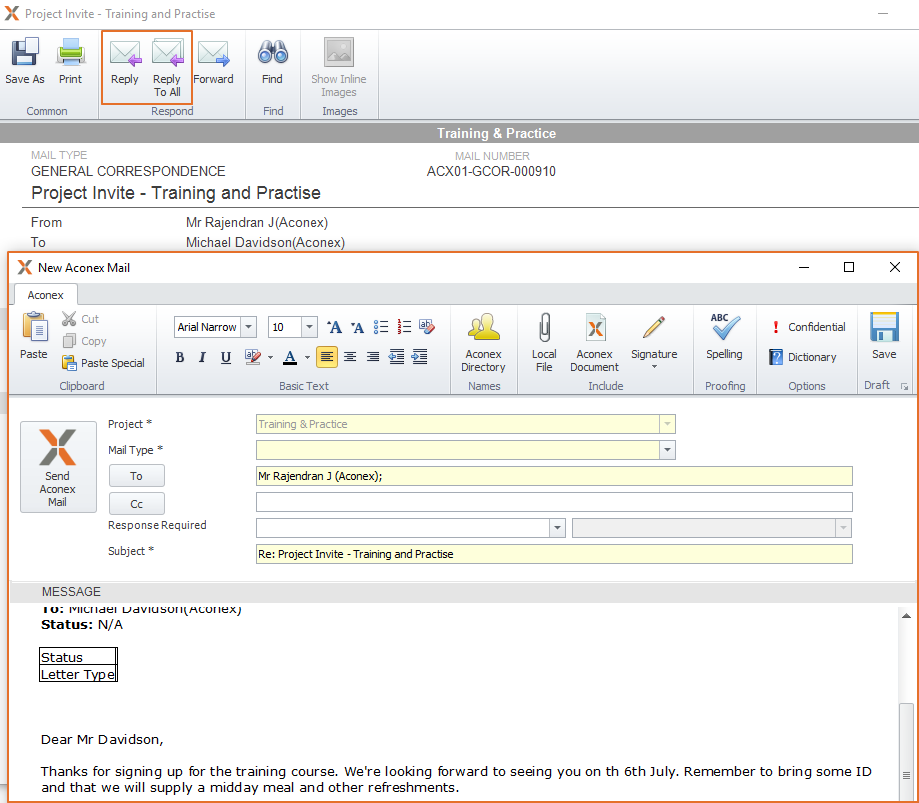Insert a bulleted list
919x803 pixels.
pyautogui.click(x=381, y=326)
